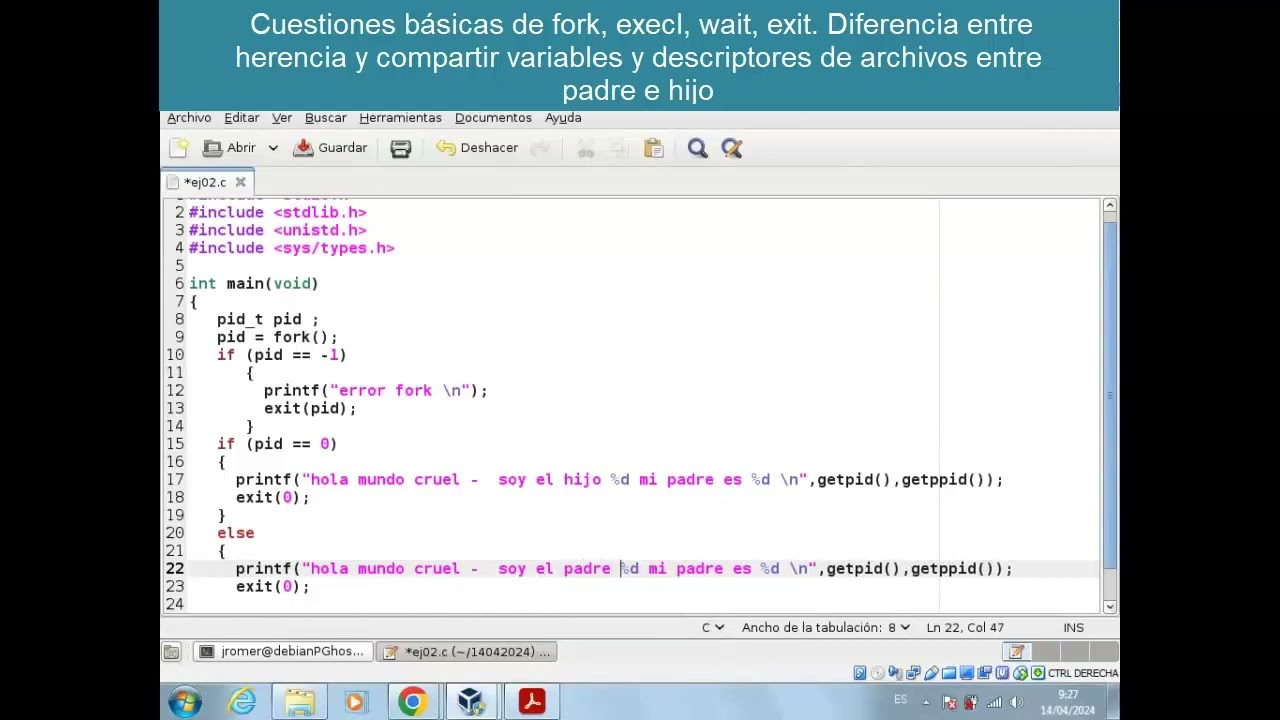The image size is (1280, 720).
Task: Click line 8 'pid_t pid ;'
Action: pyautogui.click(x=268, y=320)
